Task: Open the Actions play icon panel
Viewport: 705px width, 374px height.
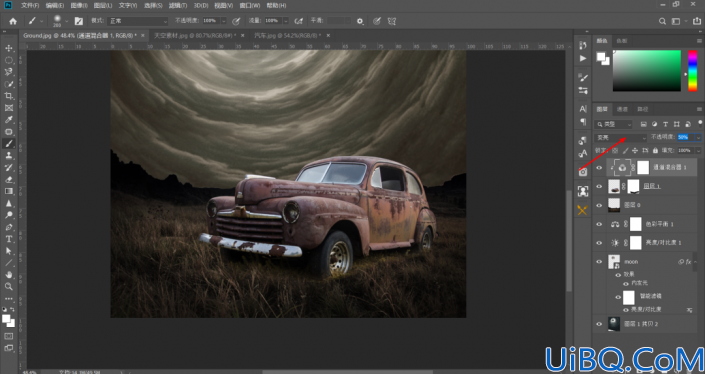Action: click(x=583, y=58)
